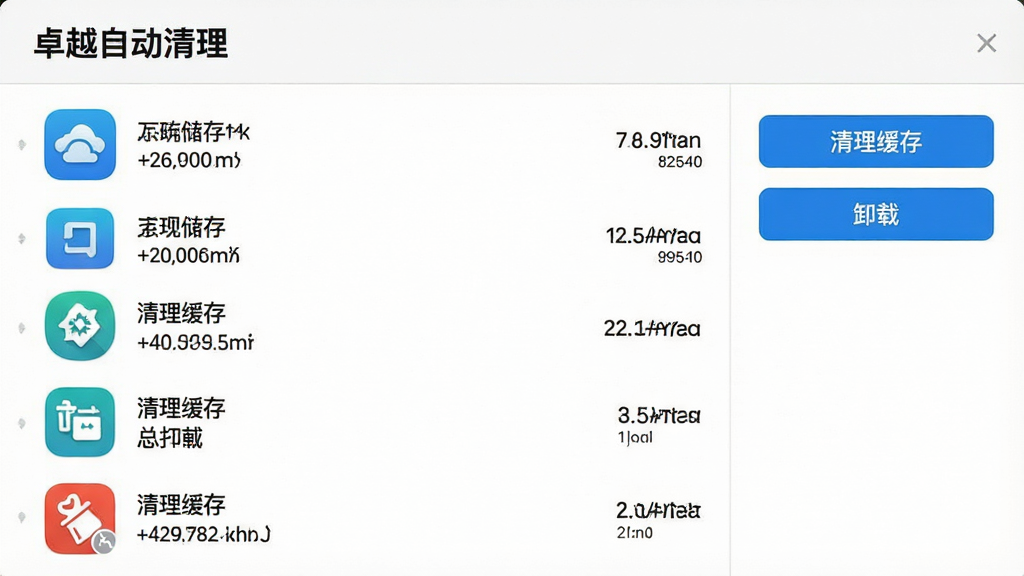Viewport: 1024px width, 576px height.
Task: Close the 卓越自动清理 dialog
Action: tap(986, 43)
